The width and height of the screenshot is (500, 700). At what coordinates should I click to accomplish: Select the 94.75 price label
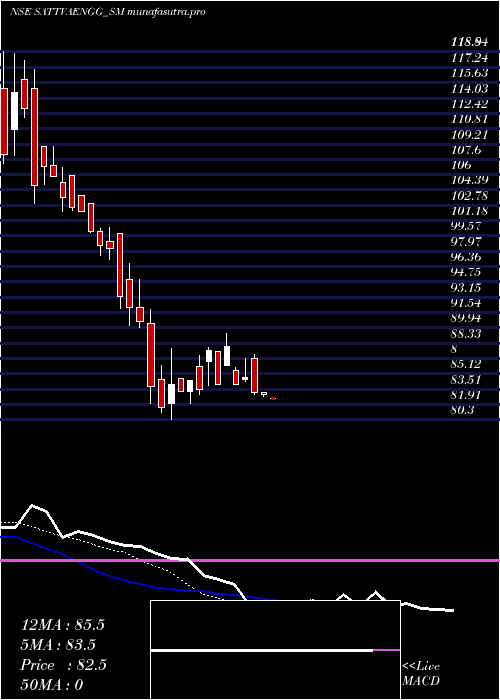coord(466,272)
